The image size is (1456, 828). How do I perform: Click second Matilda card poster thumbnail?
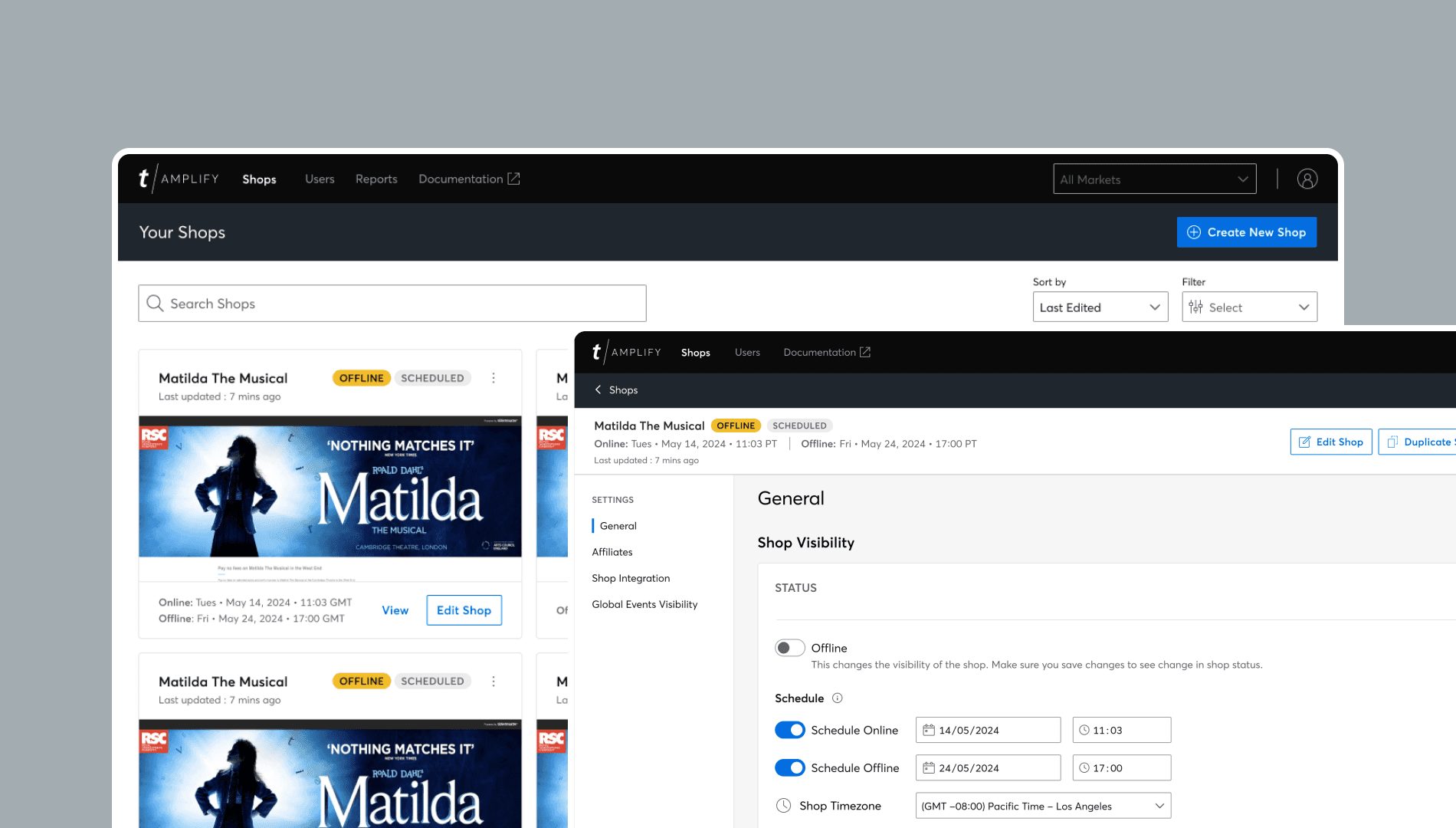330,773
